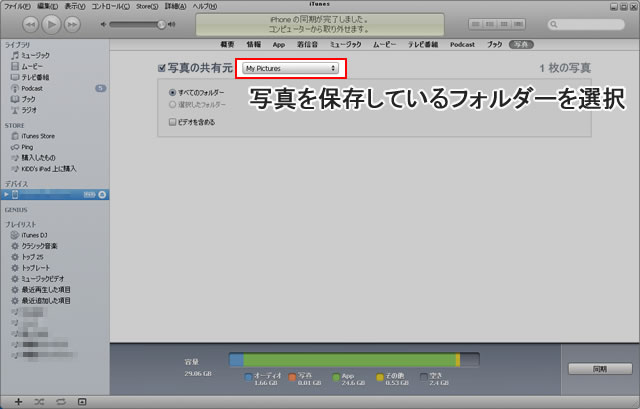Image resolution: width=640 pixels, height=409 pixels.
Task: Switch to the Podcast tab
Action: click(x=462, y=44)
